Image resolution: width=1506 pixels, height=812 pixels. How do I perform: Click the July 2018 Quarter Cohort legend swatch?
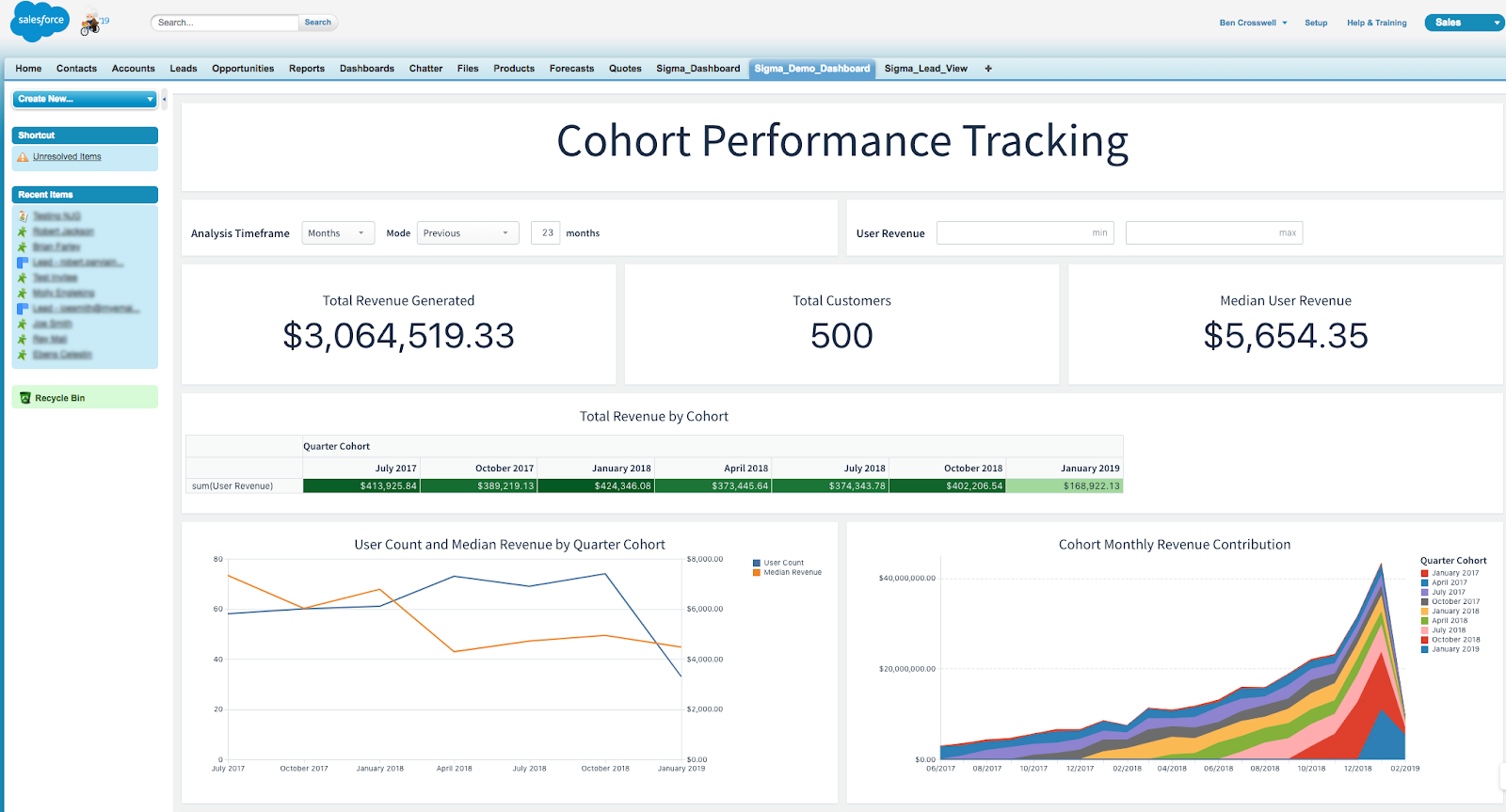pos(1425,630)
